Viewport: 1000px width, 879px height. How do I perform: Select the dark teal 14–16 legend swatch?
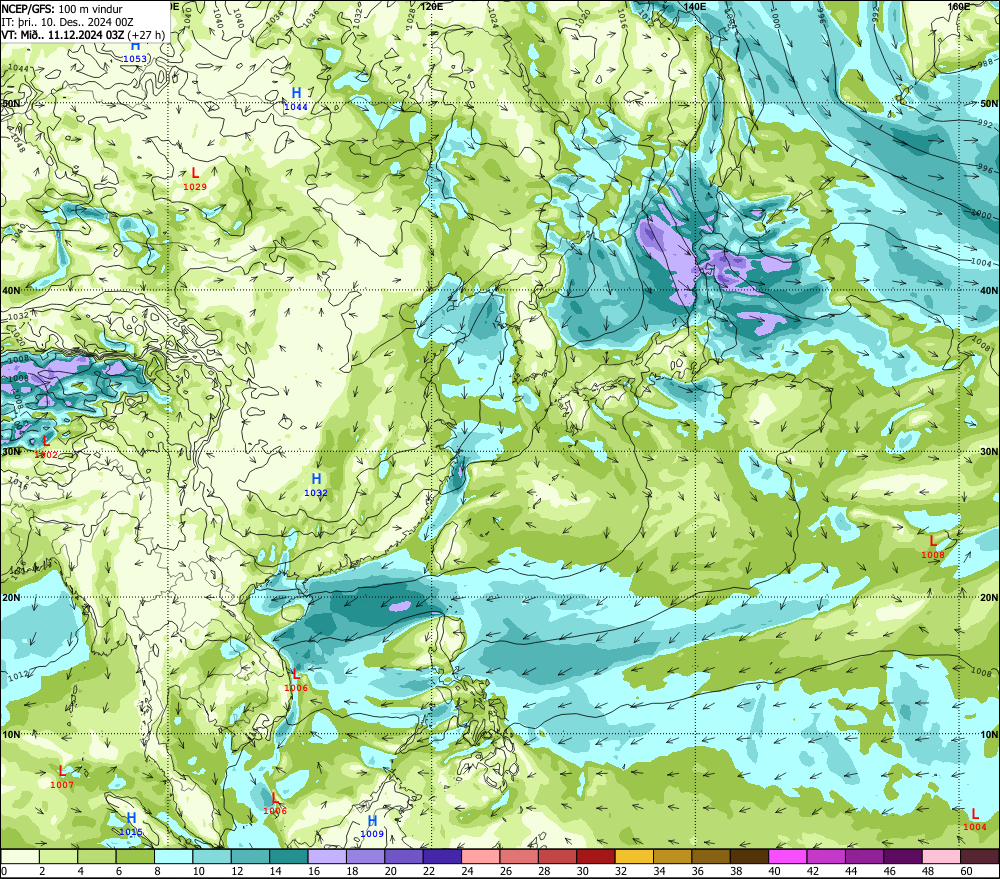[x=289, y=856]
